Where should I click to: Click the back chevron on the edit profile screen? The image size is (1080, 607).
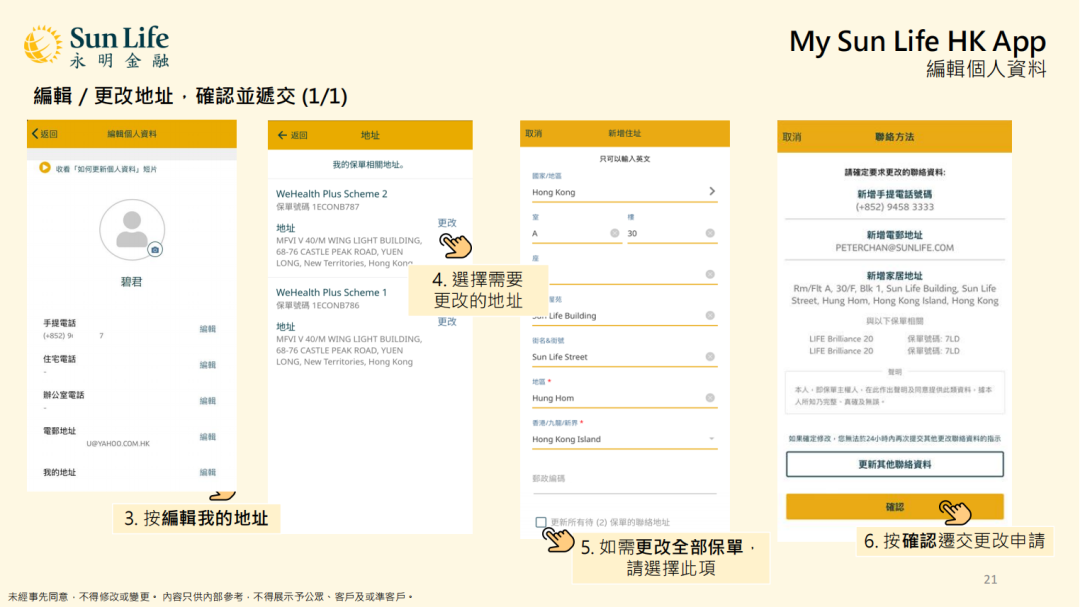35,134
